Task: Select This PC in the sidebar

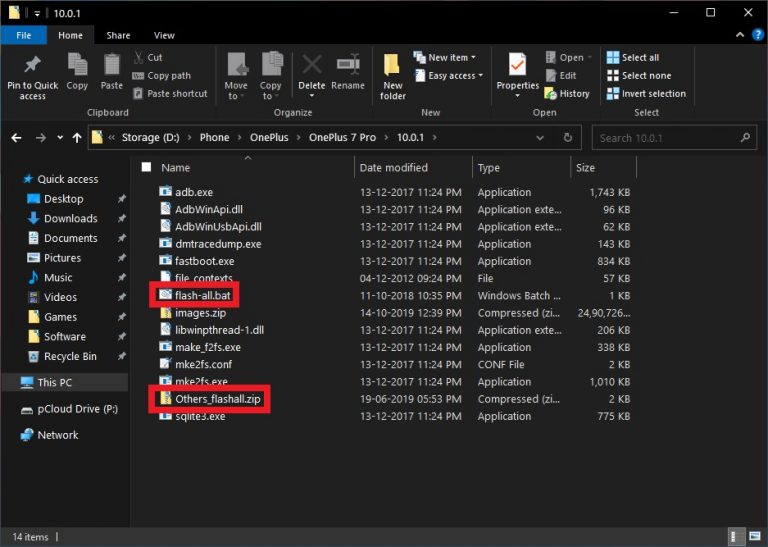Action: tap(54, 382)
